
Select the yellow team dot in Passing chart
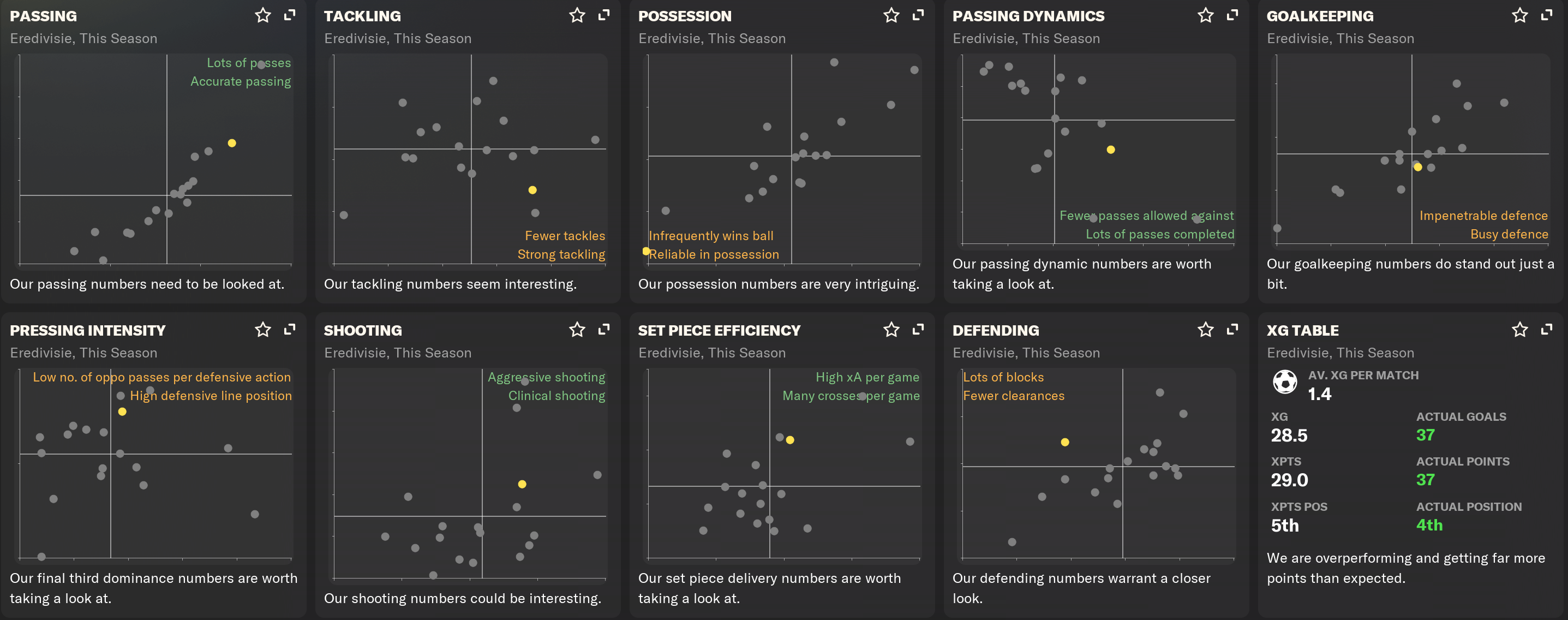(x=232, y=143)
